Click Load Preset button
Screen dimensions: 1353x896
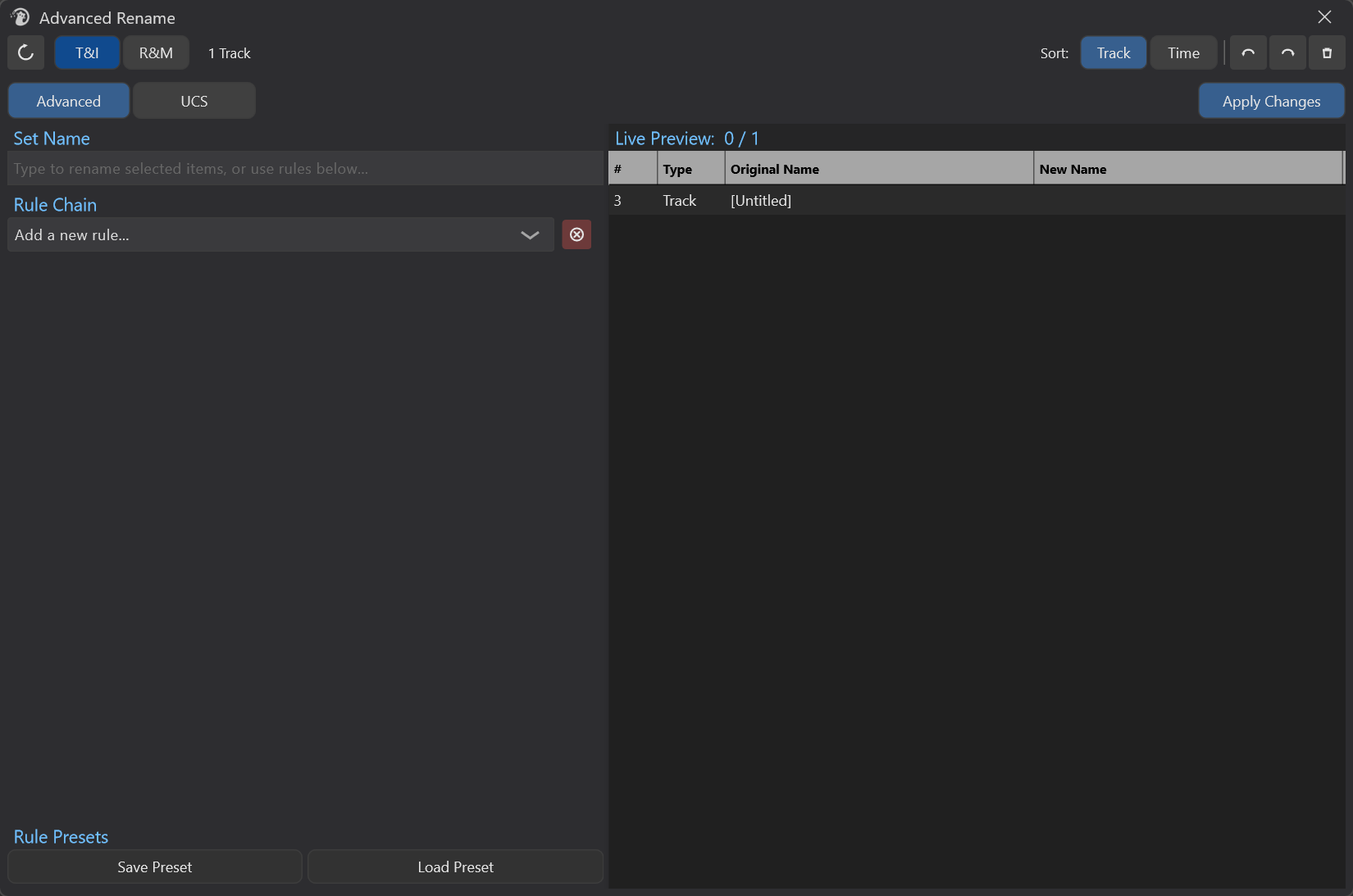455,866
